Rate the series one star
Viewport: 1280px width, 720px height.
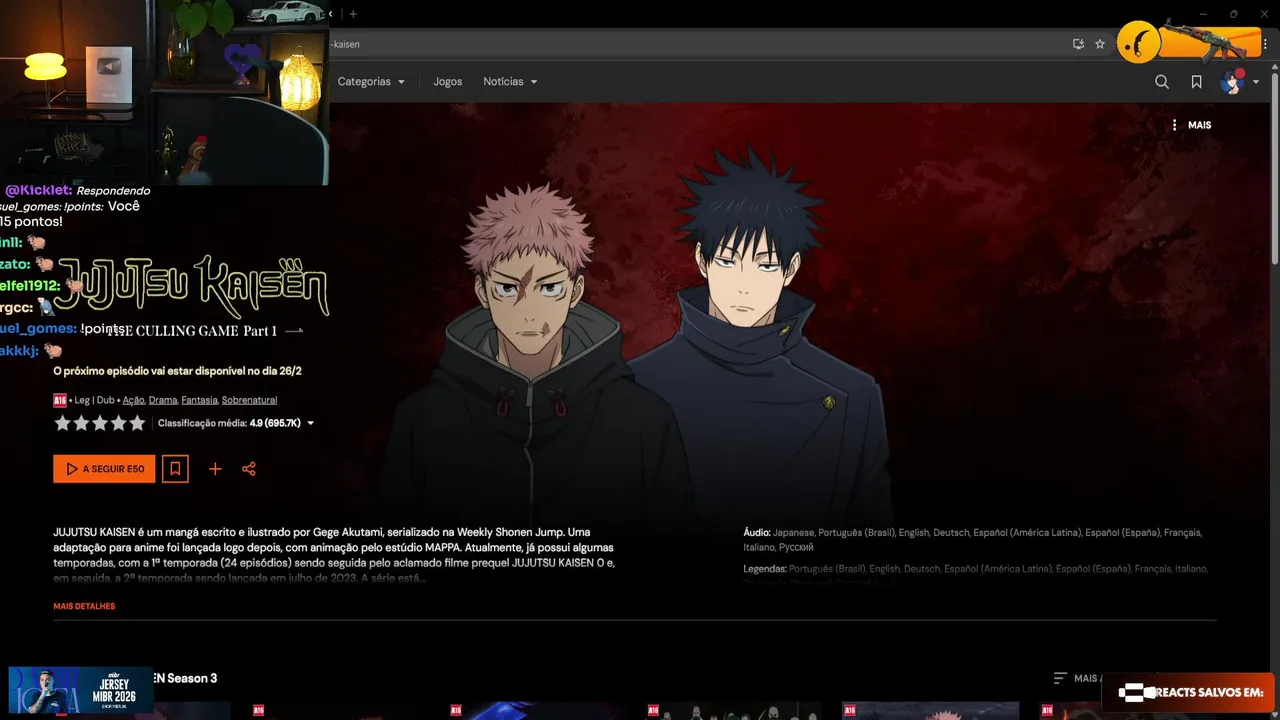[x=62, y=423]
